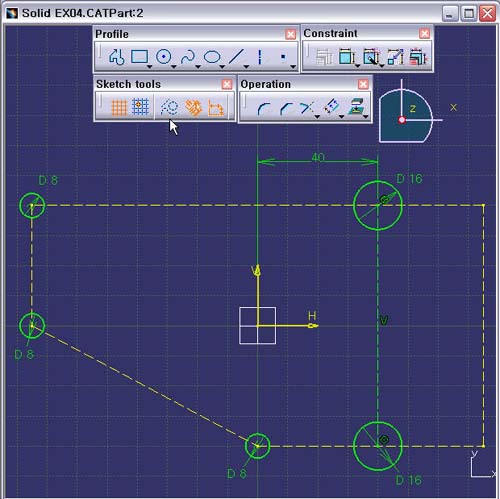Select the Profile polyline tool

tap(116, 57)
